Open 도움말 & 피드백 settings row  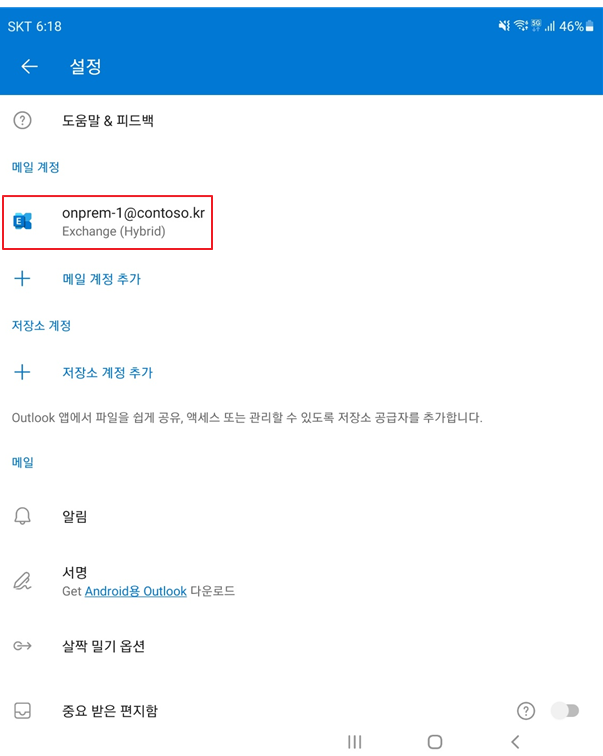tap(301, 120)
